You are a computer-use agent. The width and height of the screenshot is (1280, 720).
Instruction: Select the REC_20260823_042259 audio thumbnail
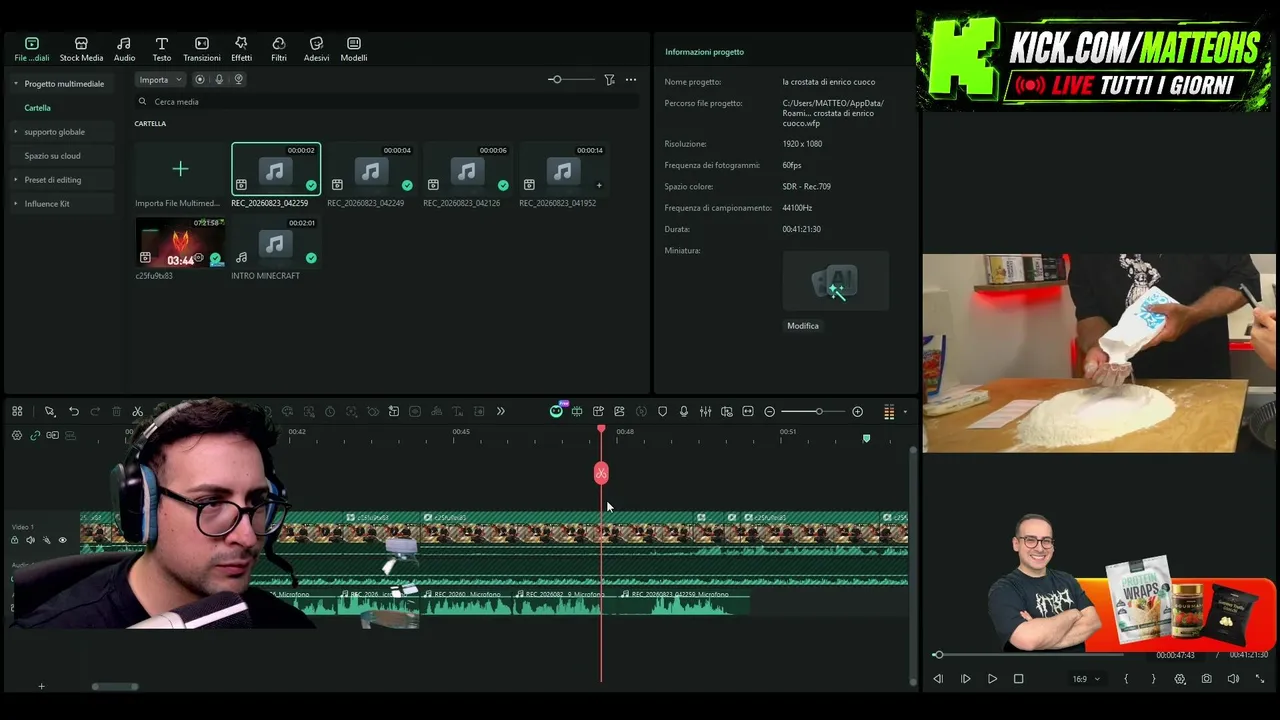(x=276, y=169)
